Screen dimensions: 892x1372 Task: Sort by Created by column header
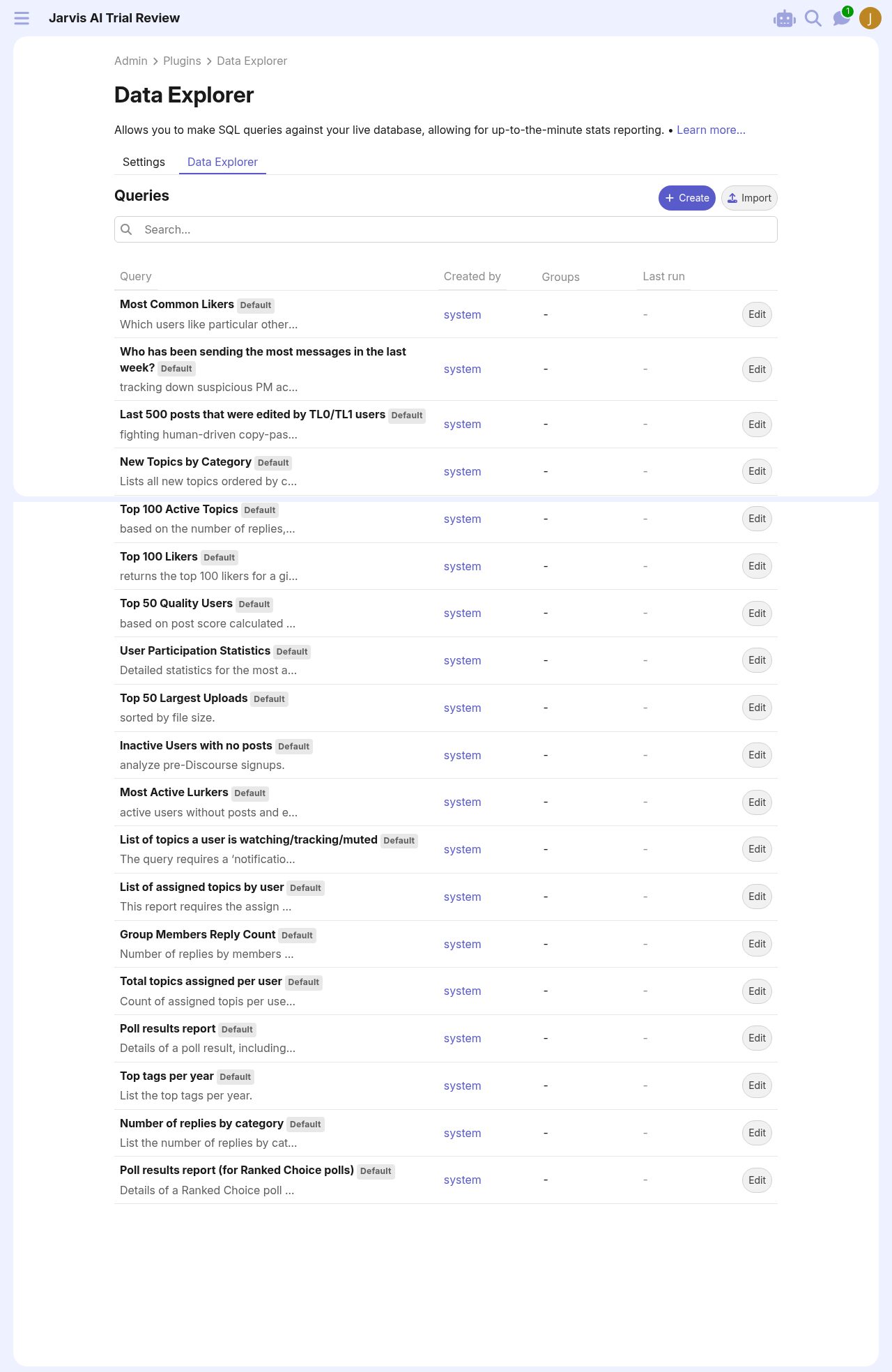[x=472, y=276]
